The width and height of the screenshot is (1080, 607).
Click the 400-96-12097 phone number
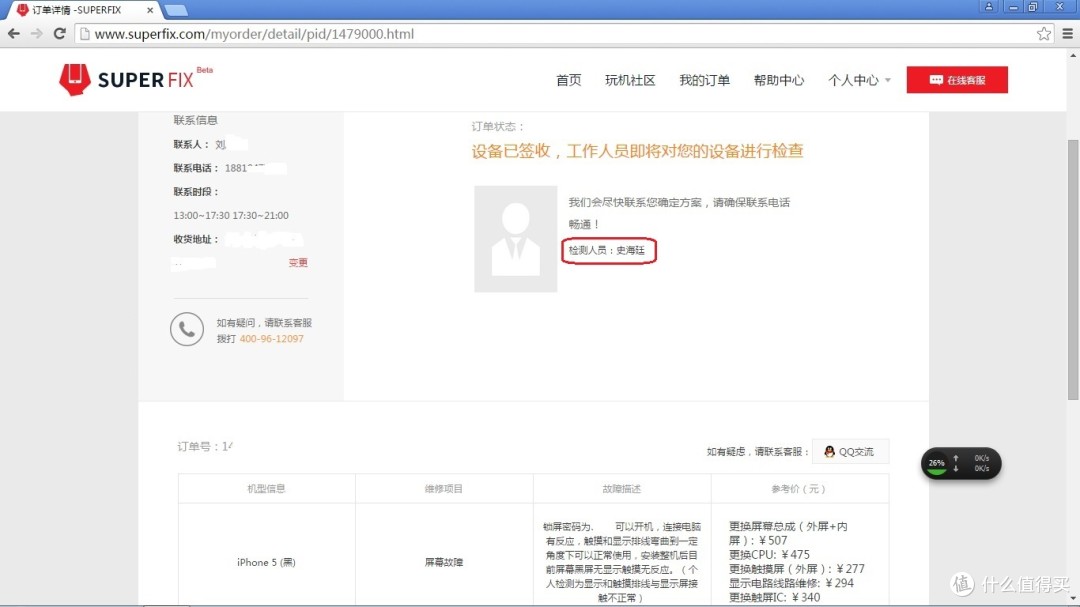click(271, 338)
